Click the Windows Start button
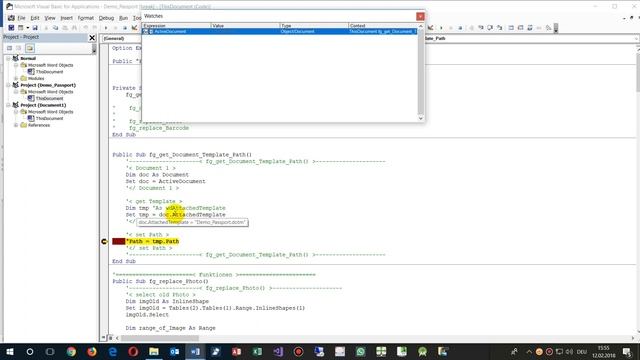The height and width of the screenshot is (360, 640). 9,351
